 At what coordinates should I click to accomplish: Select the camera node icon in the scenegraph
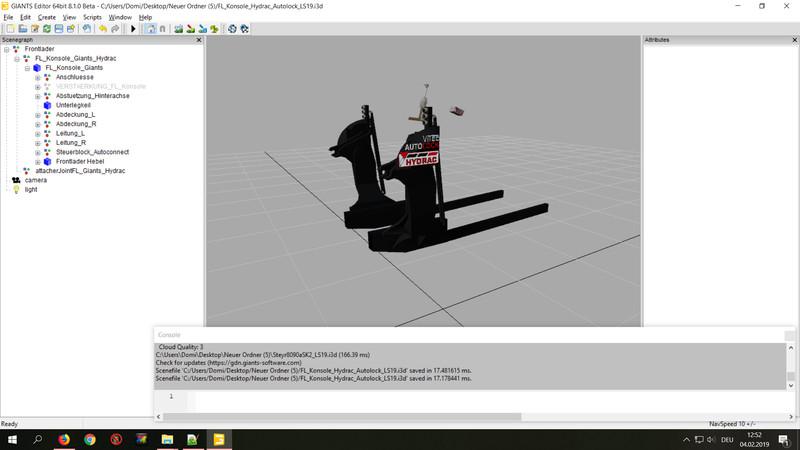(16, 180)
